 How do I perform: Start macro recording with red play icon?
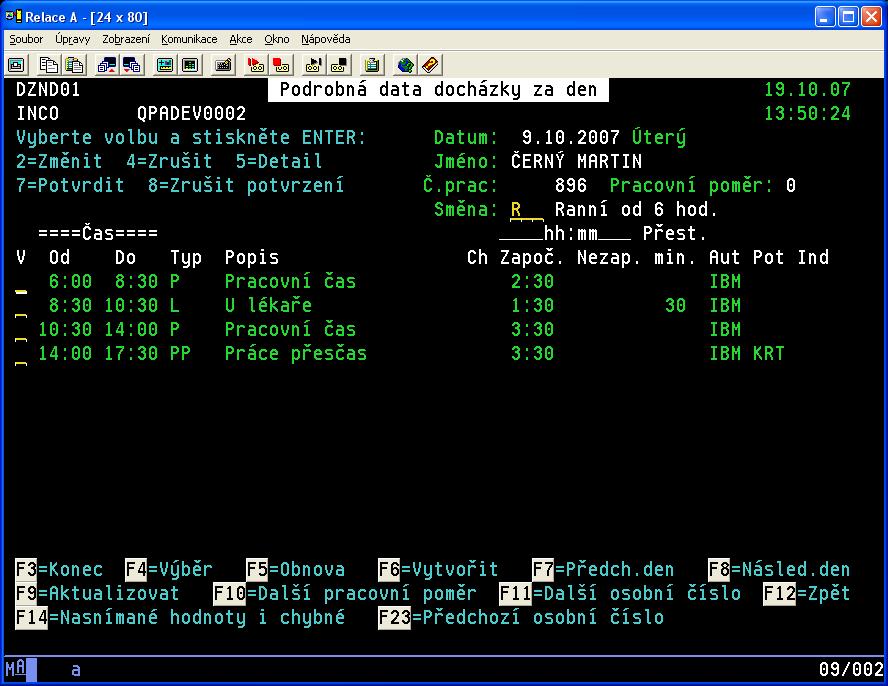256,65
